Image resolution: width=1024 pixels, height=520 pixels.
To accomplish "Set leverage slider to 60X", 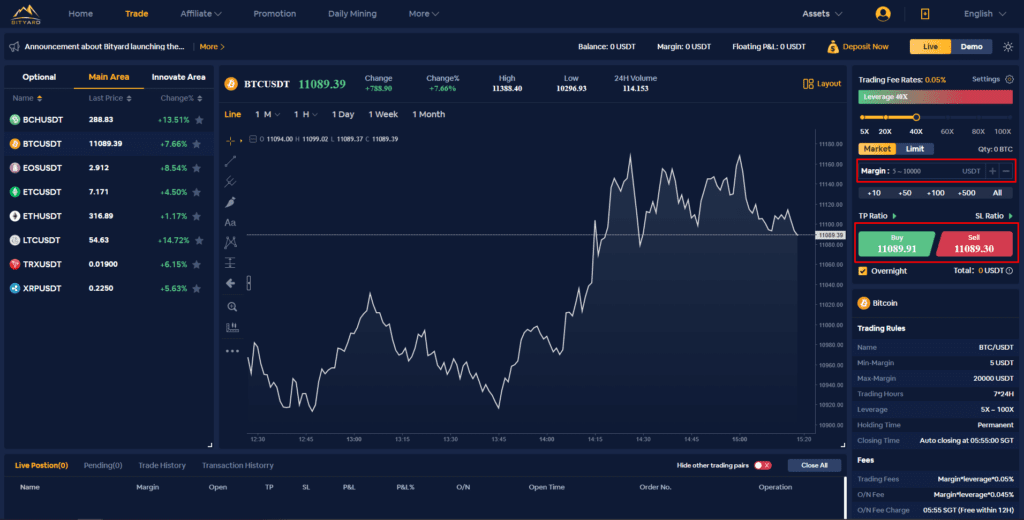I will click(x=947, y=119).
